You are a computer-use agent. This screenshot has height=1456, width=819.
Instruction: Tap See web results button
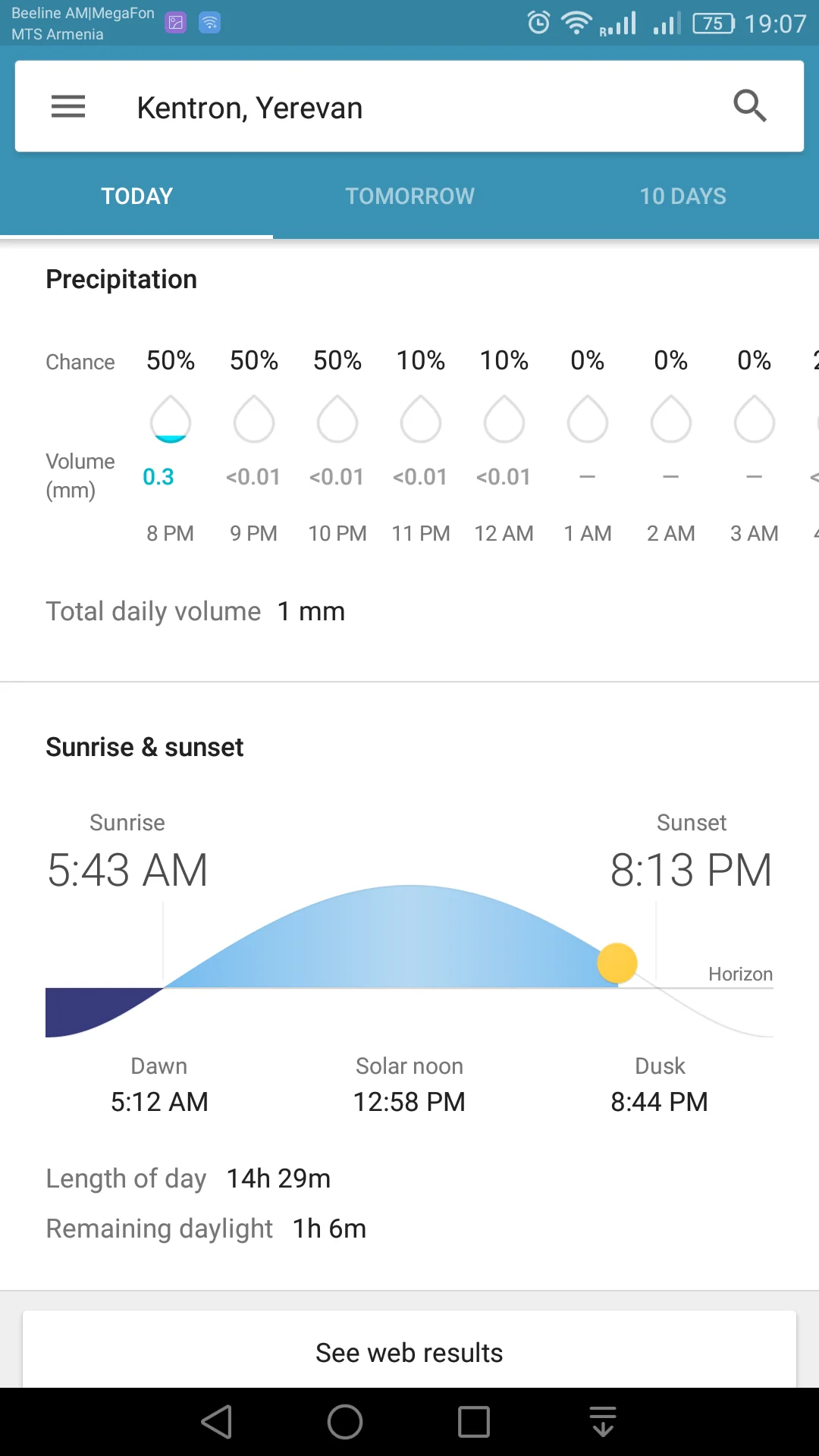coord(409,1353)
